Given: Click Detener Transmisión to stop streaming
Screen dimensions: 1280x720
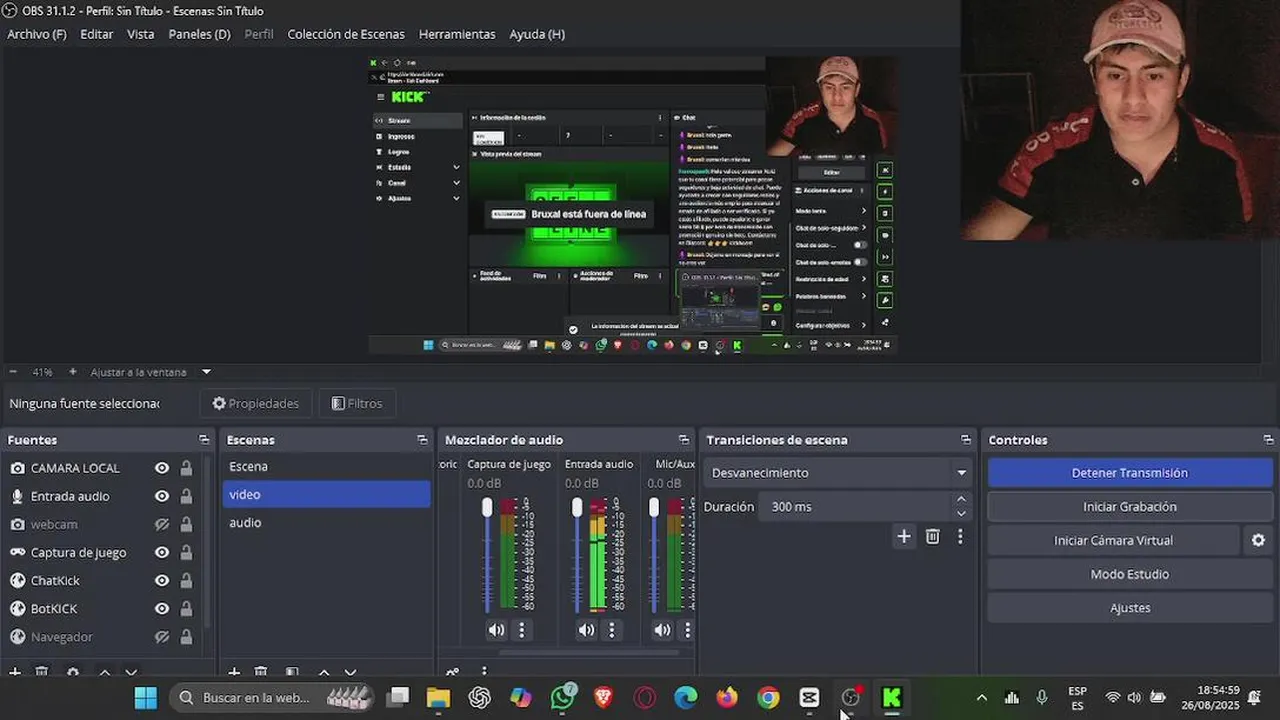Looking at the screenshot, I should pos(1130,473).
